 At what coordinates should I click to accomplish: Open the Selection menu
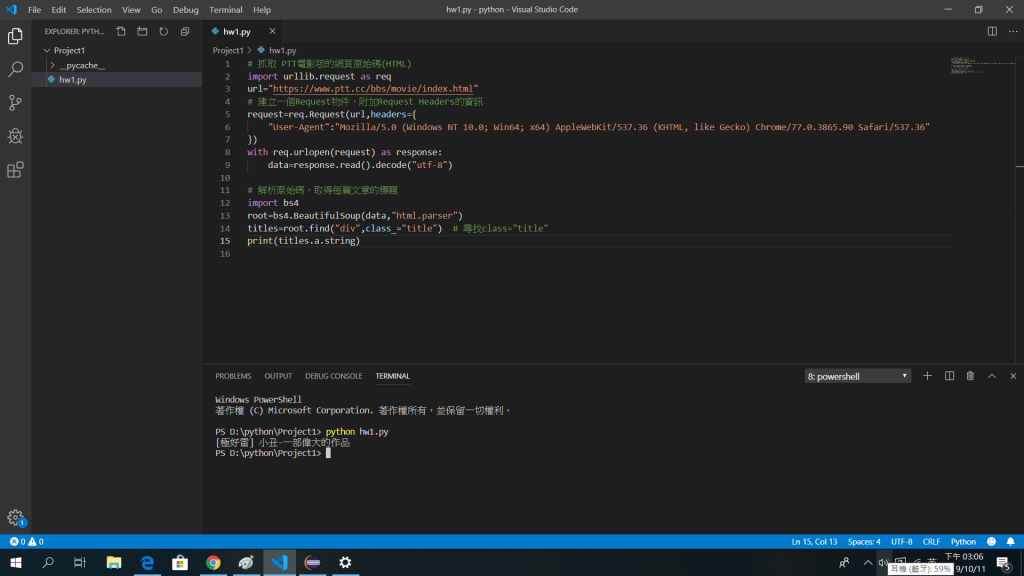point(94,10)
